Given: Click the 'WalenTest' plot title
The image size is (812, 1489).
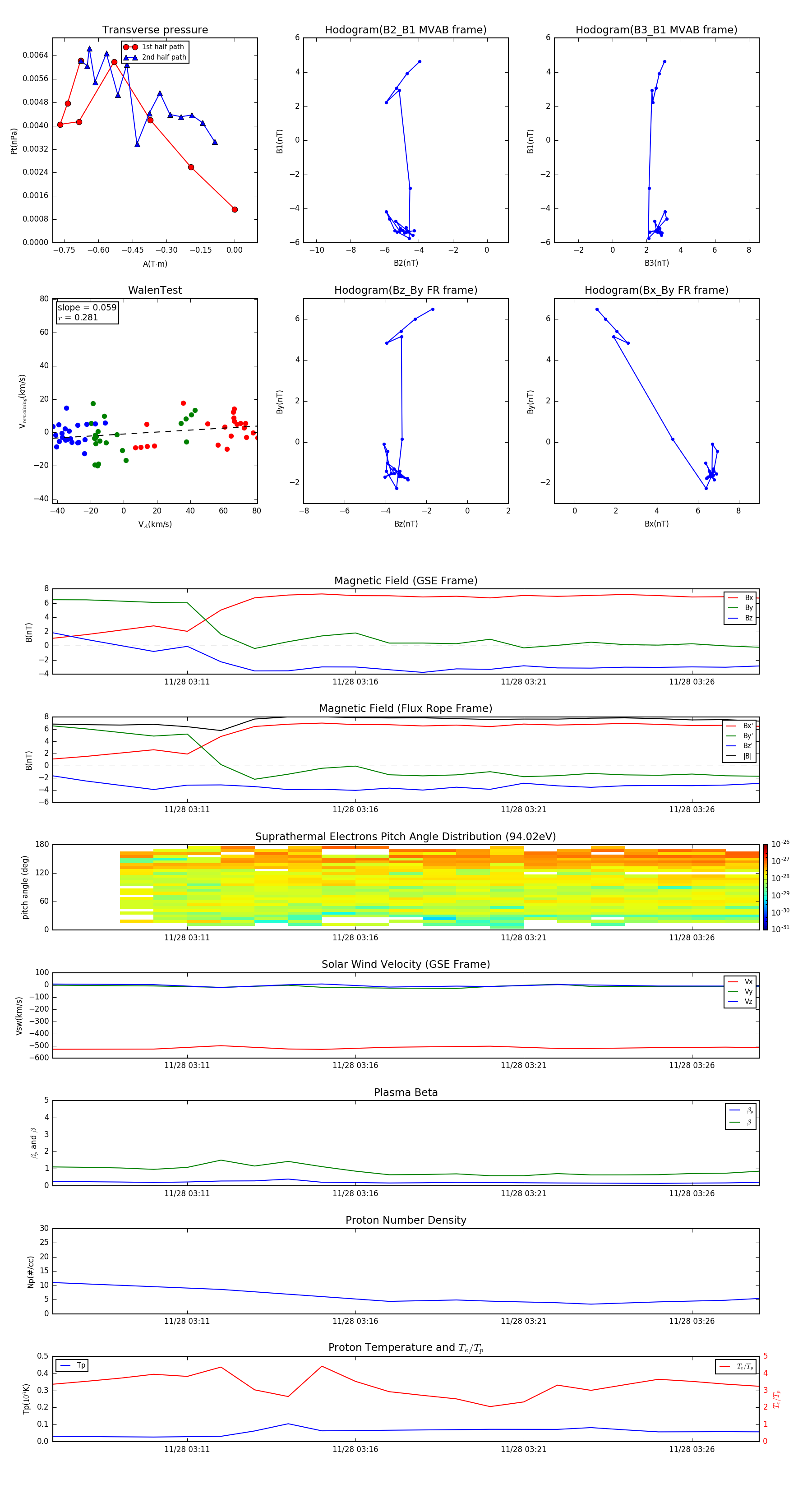Looking at the screenshot, I should [155, 290].
